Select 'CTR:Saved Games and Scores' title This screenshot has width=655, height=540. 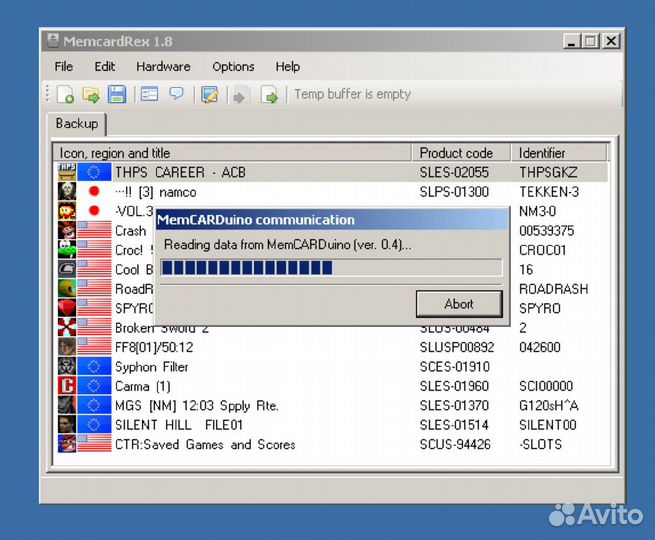205,445
